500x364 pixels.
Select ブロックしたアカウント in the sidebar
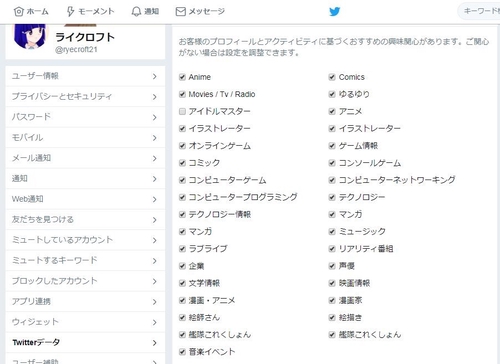pos(85,281)
